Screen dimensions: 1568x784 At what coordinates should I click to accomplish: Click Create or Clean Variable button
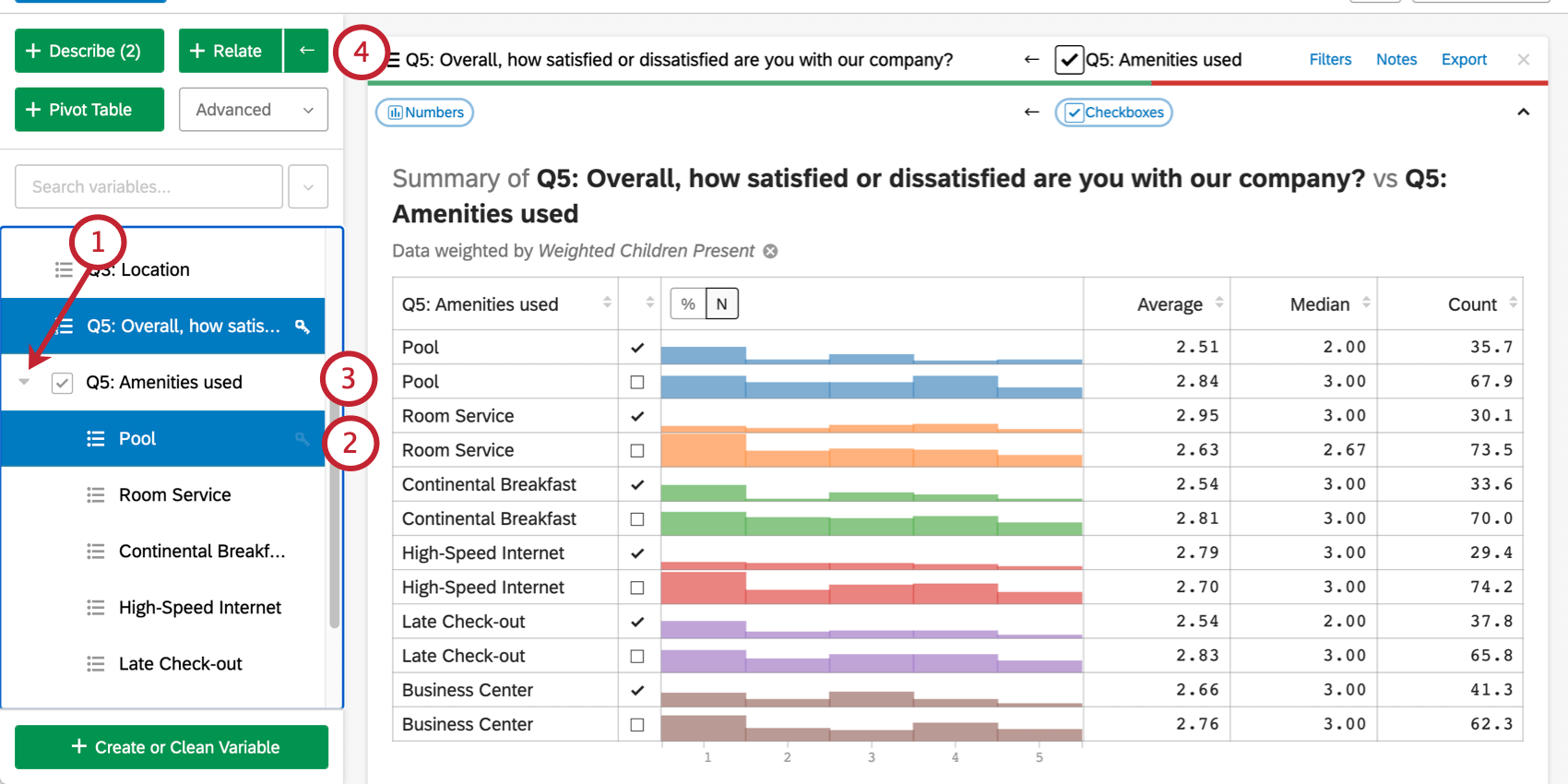point(172,747)
